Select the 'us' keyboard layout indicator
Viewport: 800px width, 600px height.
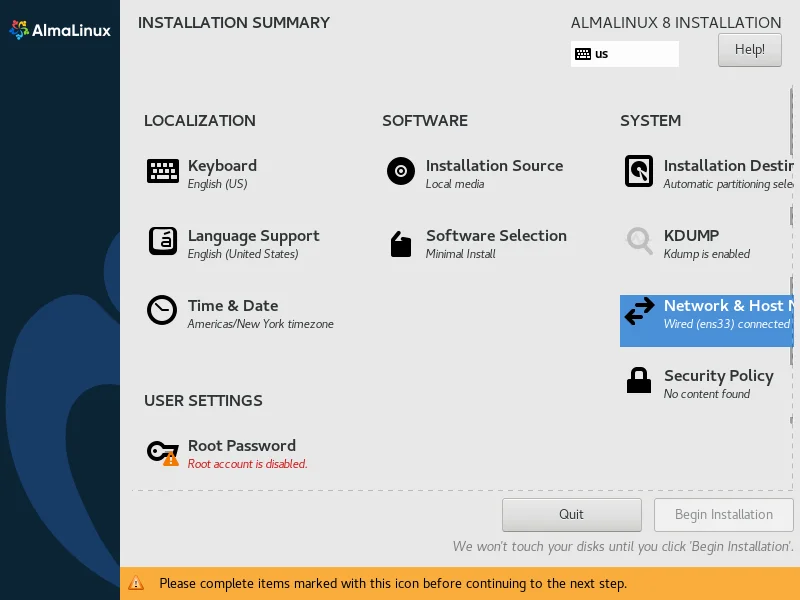click(x=624, y=54)
